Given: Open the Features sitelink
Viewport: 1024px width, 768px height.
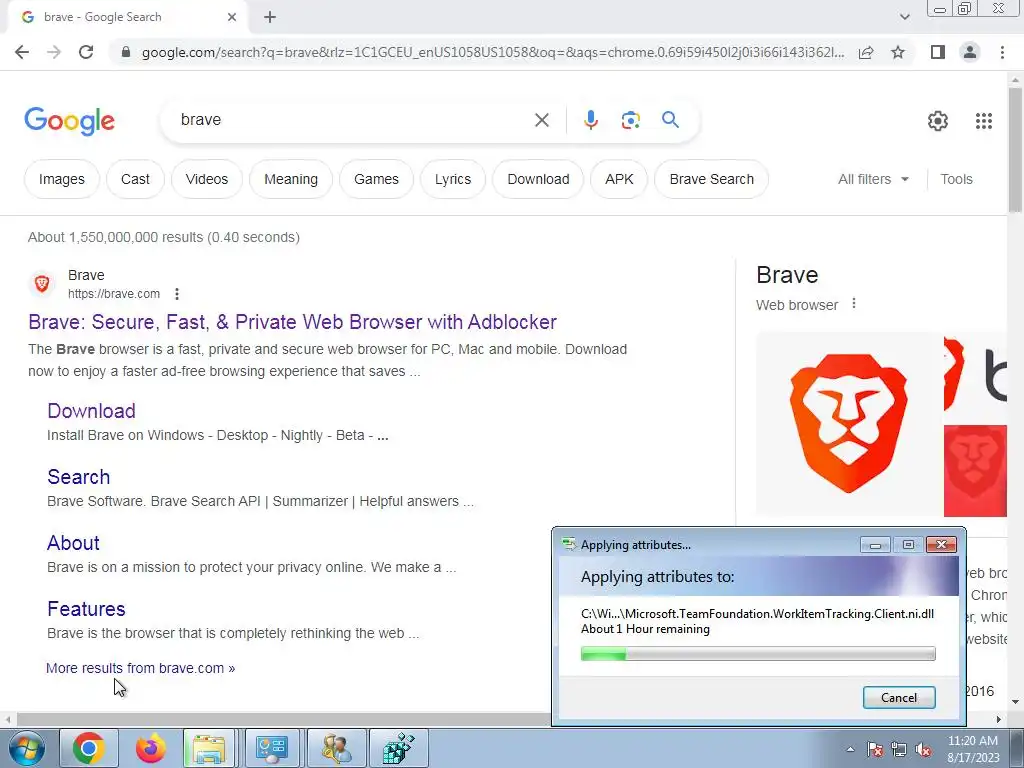Looking at the screenshot, I should pos(86,609).
